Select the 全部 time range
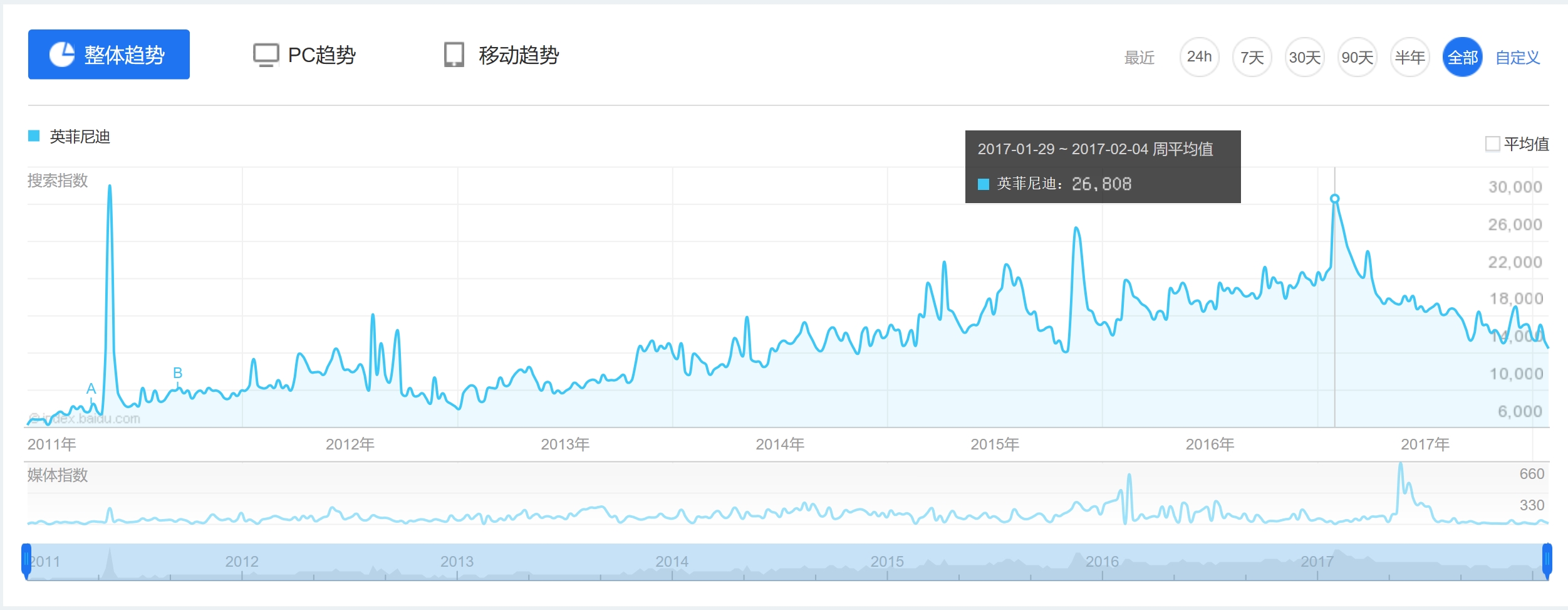Screen dimensions: 1568x610 (1462, 57)
